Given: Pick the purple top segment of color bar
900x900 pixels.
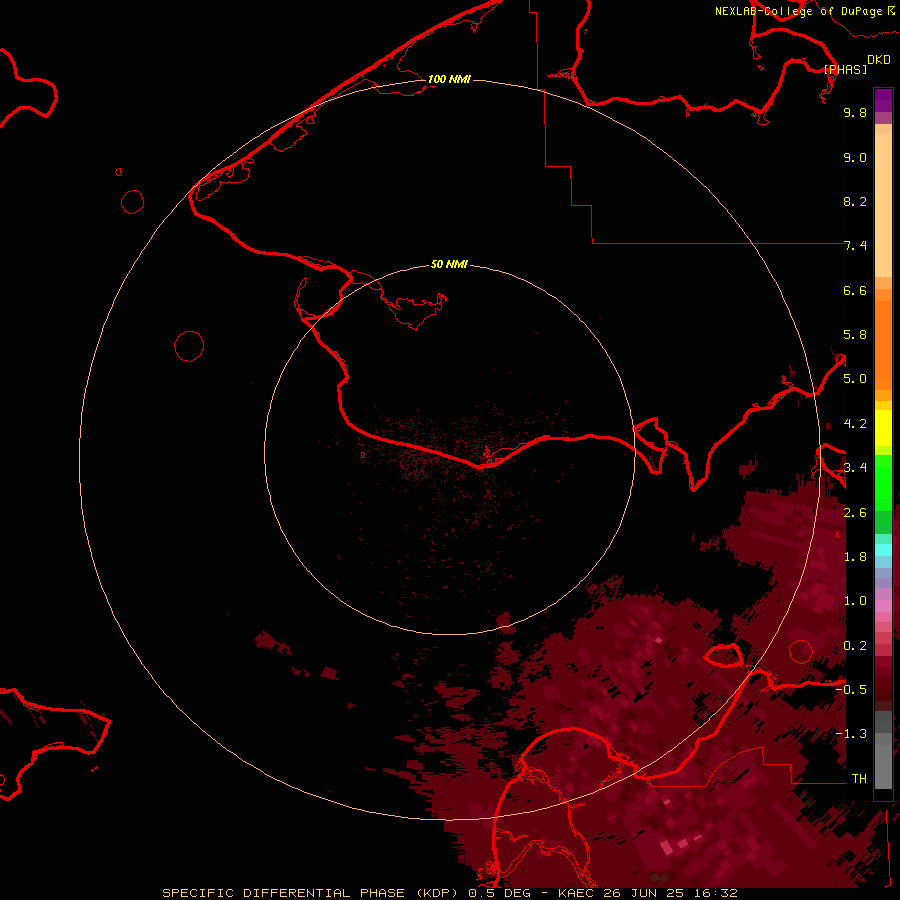Looking at the screenshot, I should tap(883, 100).
